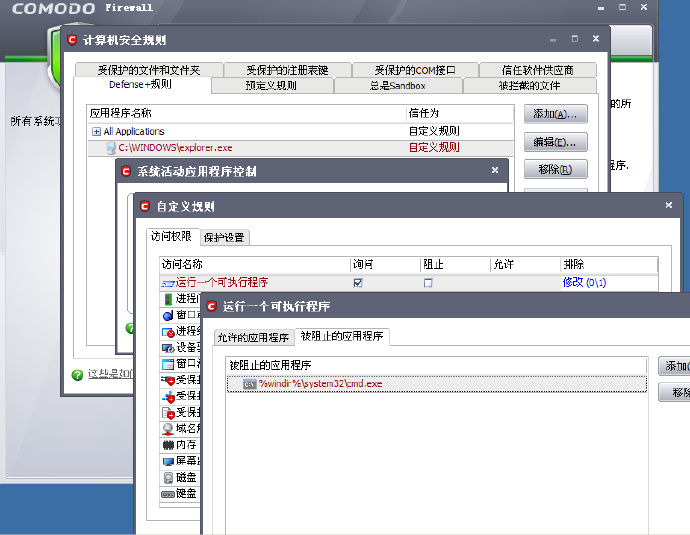
Task: Click 移除(R) button in 计算机安全规则
Action: [x=555, y=169]
